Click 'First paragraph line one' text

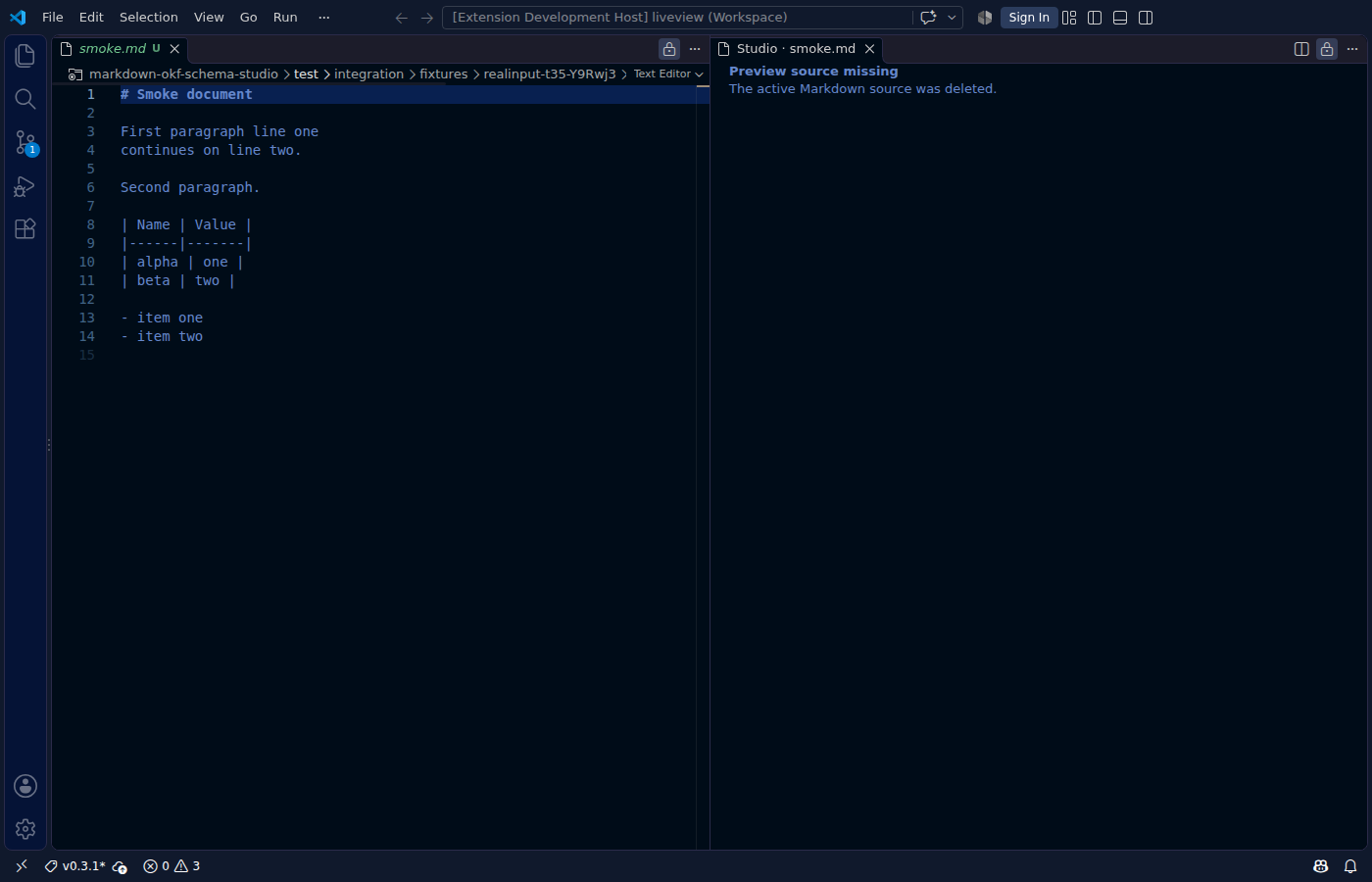(x=220, y=131)
